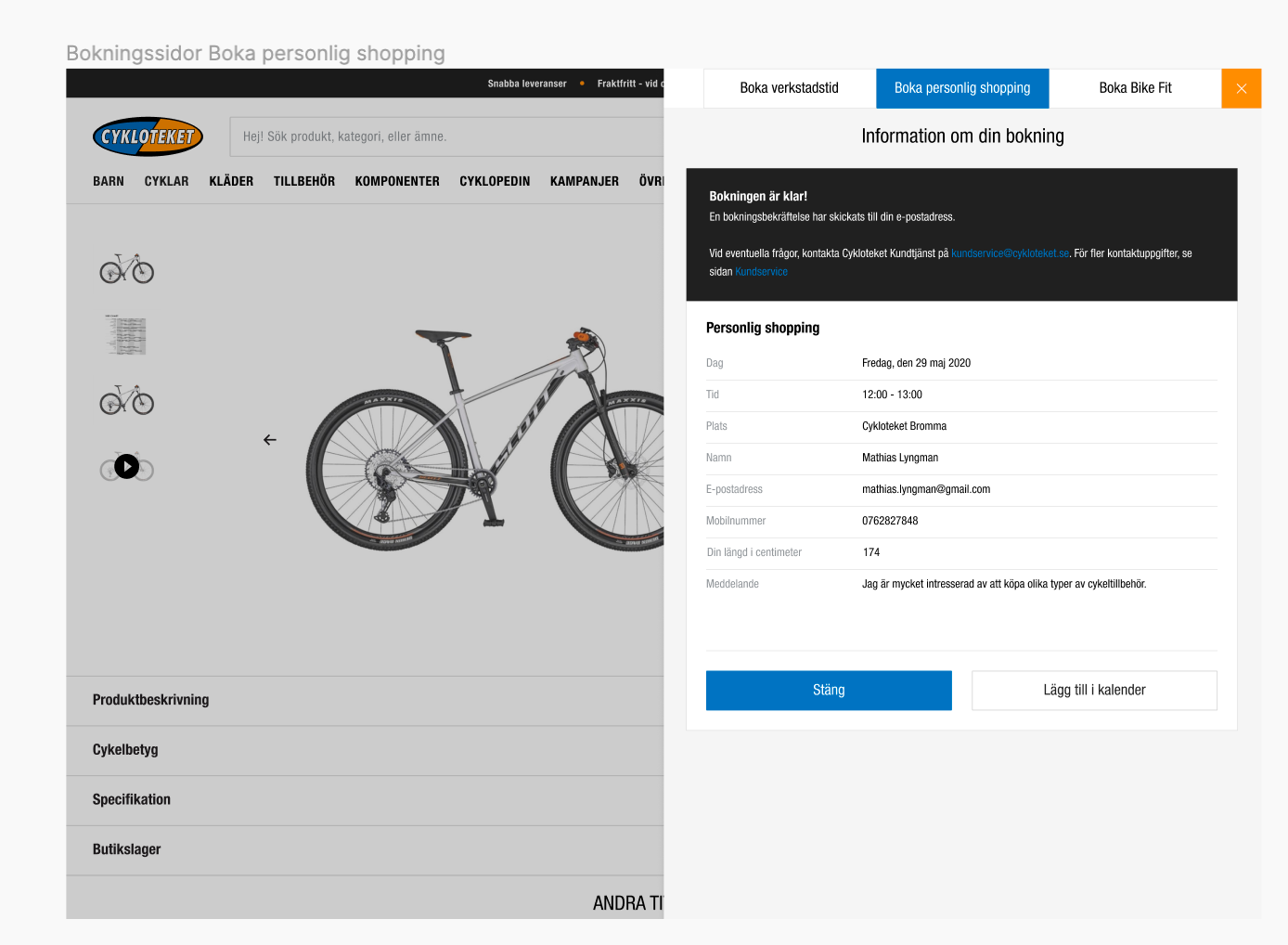Click the Cykloteket Bromma location value
This screenshot has width=1288, height=945.
point(904,426)
